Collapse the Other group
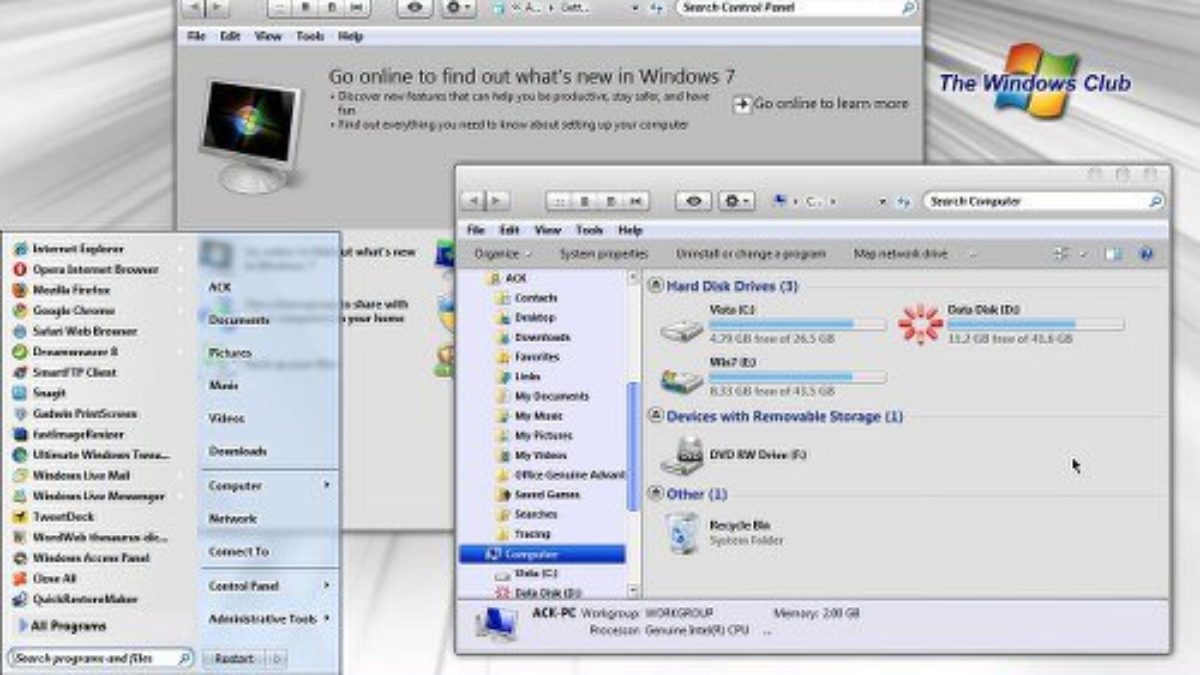 656,494
